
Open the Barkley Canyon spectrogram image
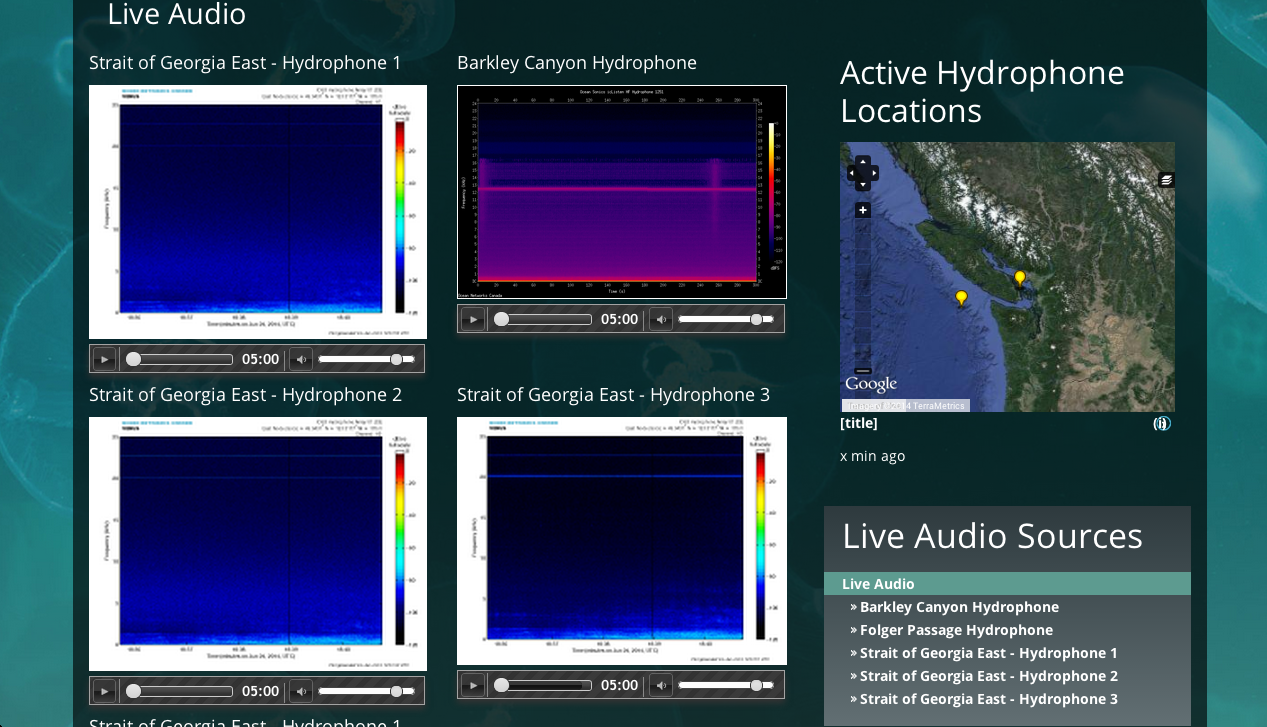(621, 192)
